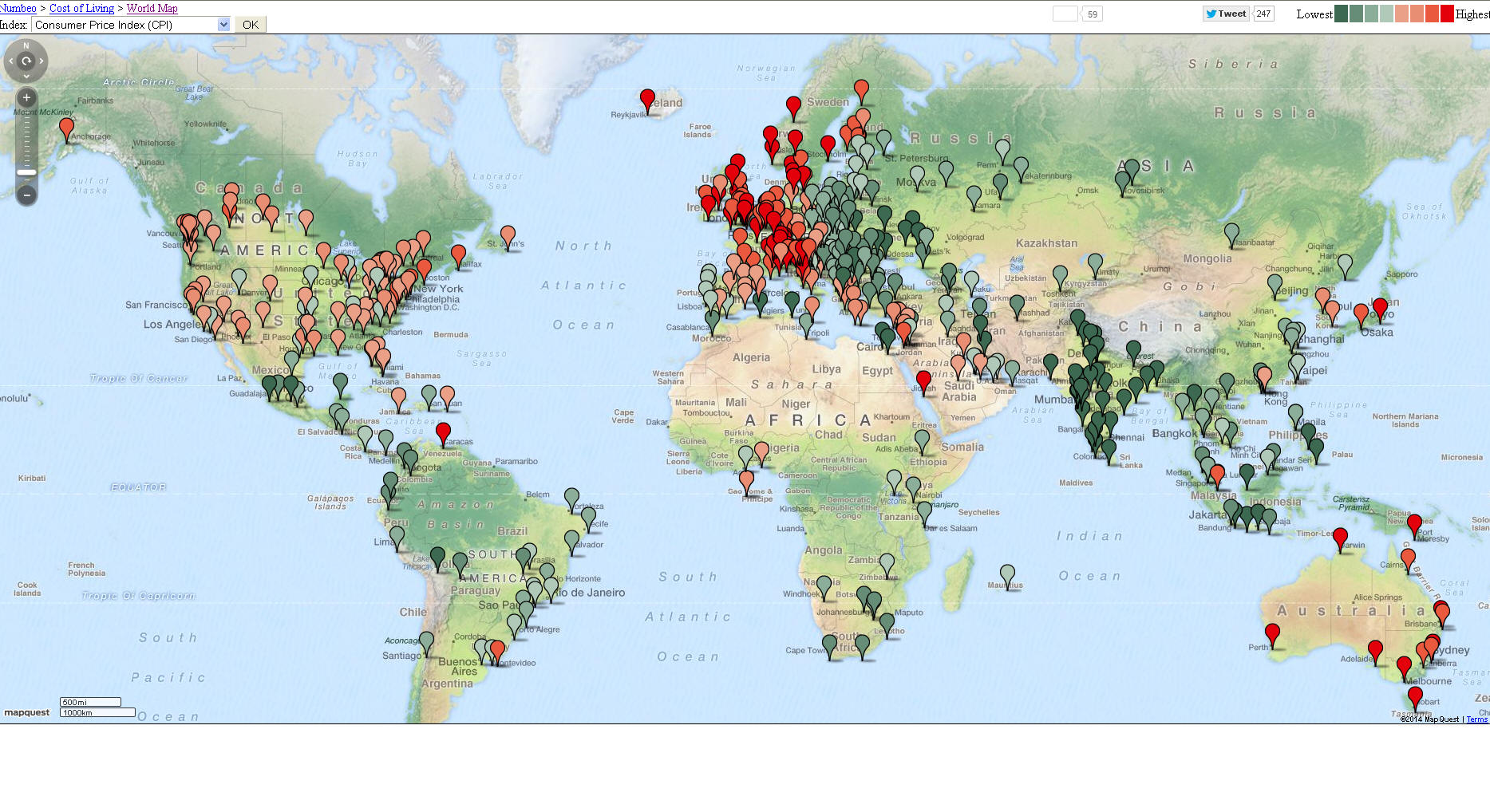Go to Cost of Living page
Viewport: 1490px width, 812px height.
pyautogui.click(x=81, y=8)
